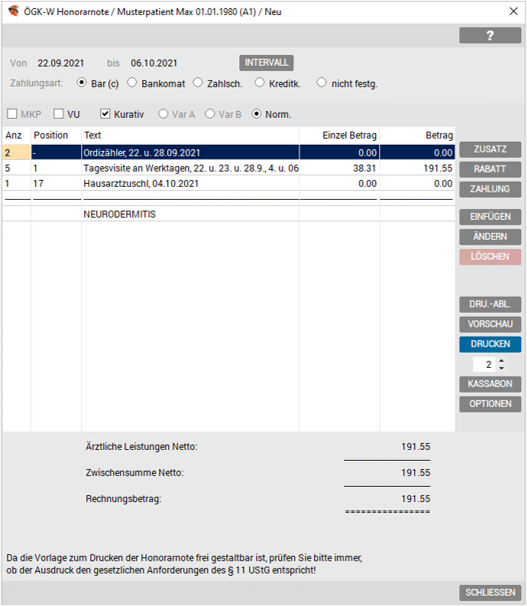Image resolution: width=527 pixels, height=606 pixels.
Task: Enable the VU checkbox
Action: [59, 114]
